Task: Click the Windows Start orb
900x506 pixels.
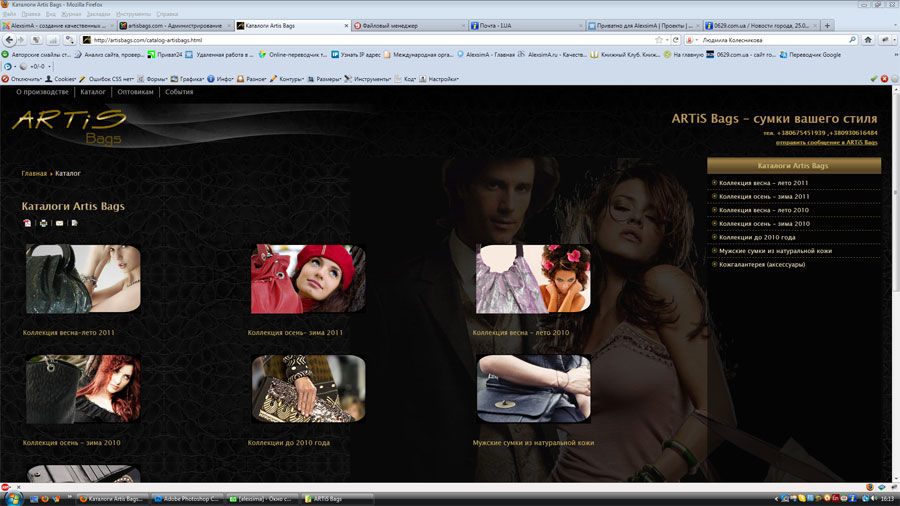Action: [13, 499]
